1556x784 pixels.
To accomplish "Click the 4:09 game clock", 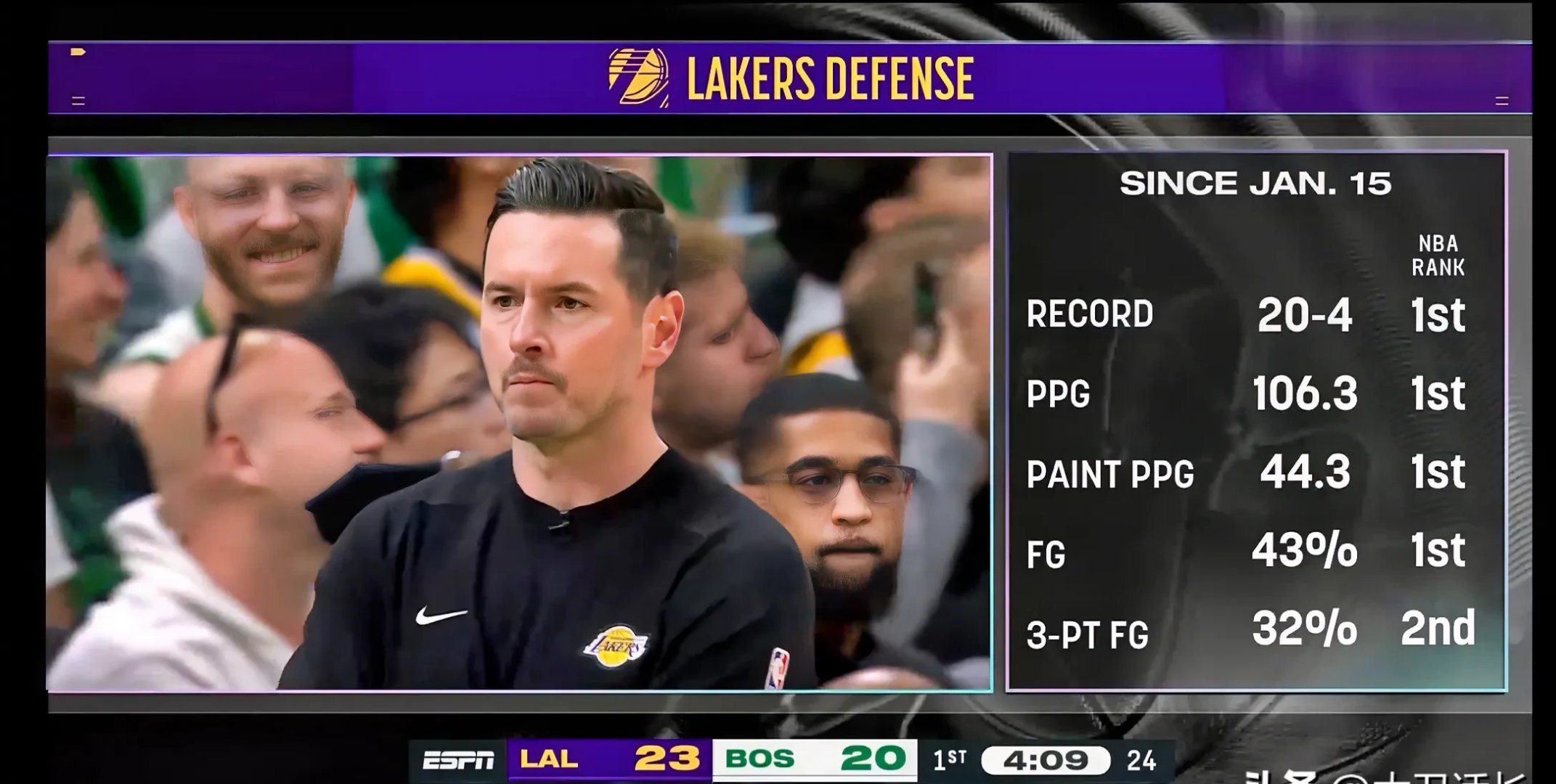I will pos(1045,761).
